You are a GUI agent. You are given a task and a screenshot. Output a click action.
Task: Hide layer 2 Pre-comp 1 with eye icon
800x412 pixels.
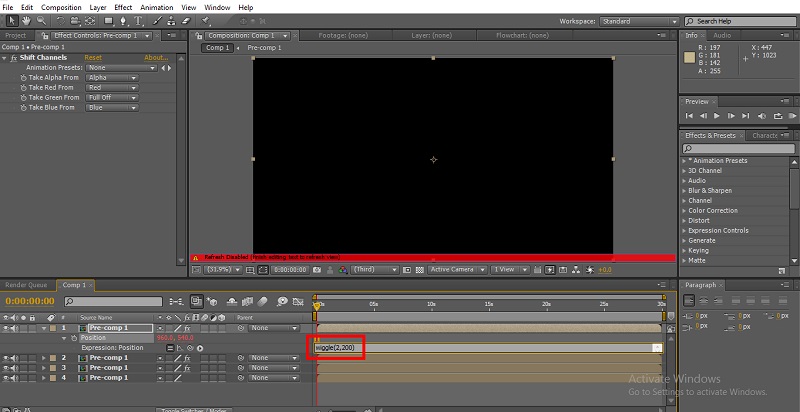pos(5,357)
